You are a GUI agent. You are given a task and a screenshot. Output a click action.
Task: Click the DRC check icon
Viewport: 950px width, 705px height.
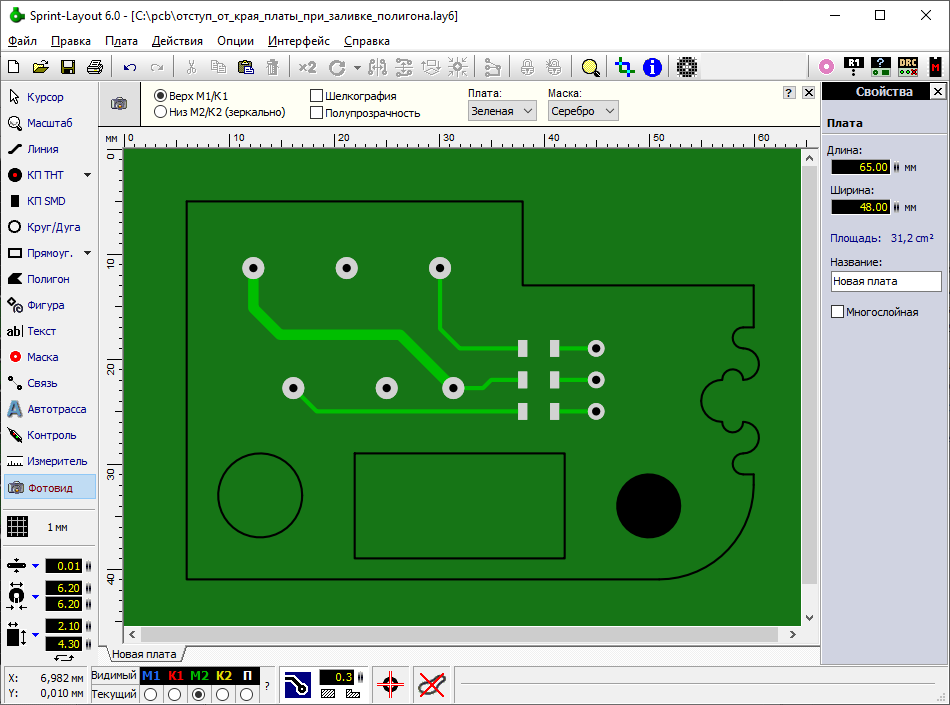[907, 67]
